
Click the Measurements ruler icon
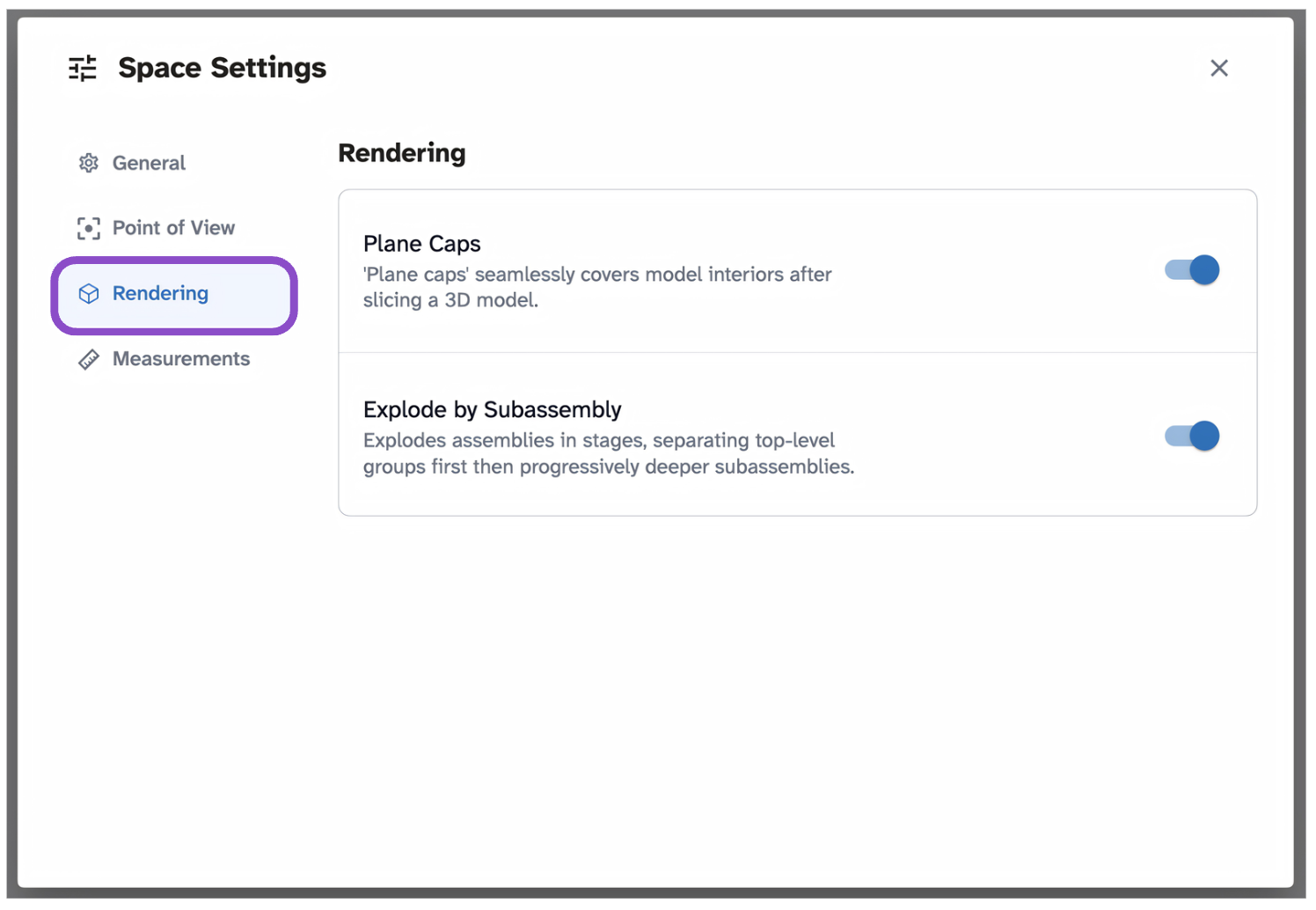point(88,359)
